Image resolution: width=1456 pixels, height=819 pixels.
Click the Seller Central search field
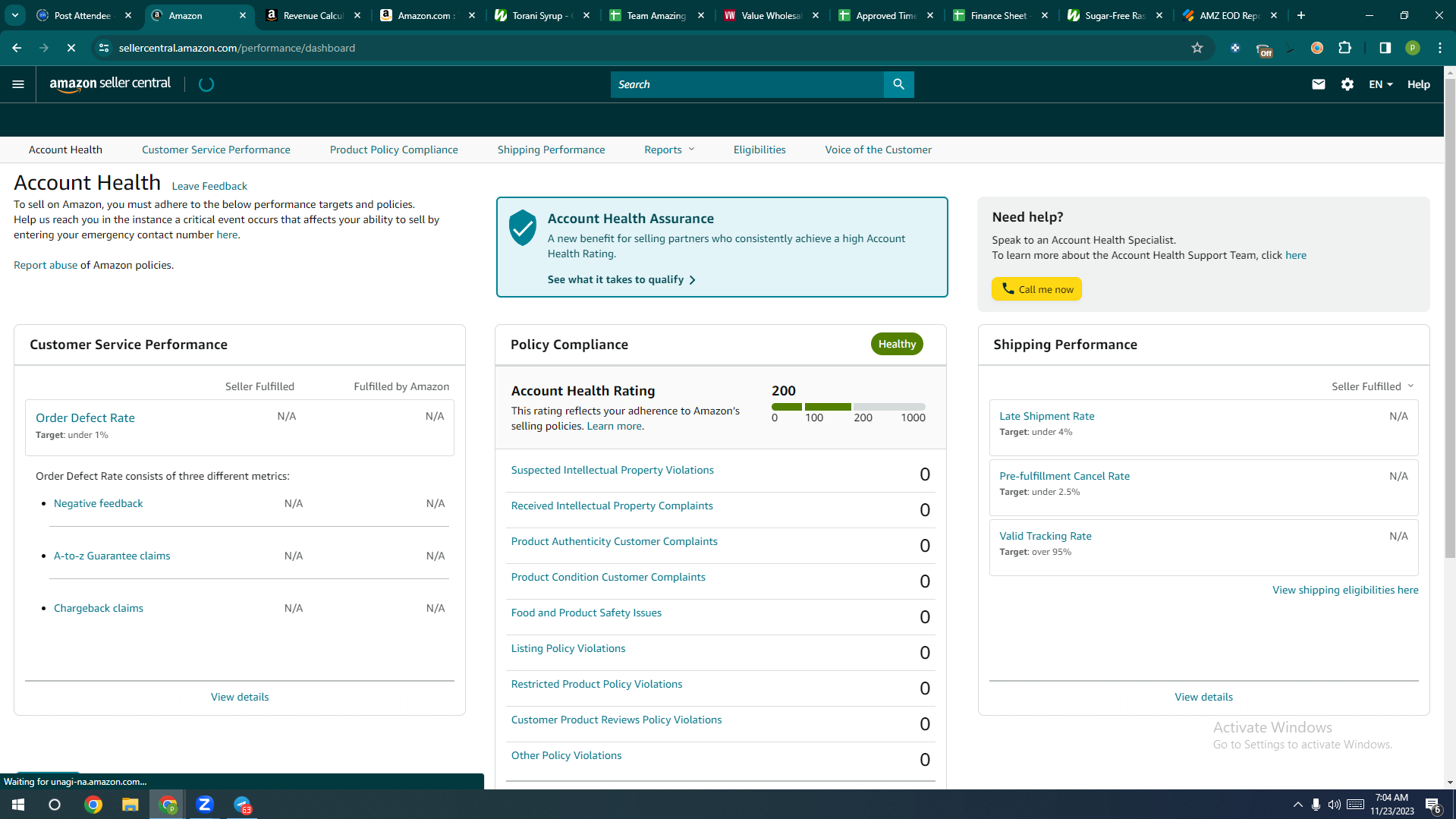pyautogui.click(x=747, y=84)
